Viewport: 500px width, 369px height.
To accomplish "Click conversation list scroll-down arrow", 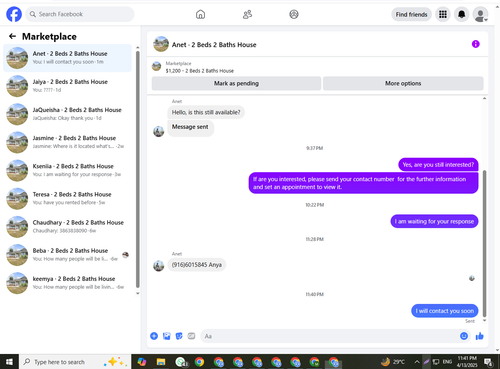I will pyautogui.click(x=138, y=293).
